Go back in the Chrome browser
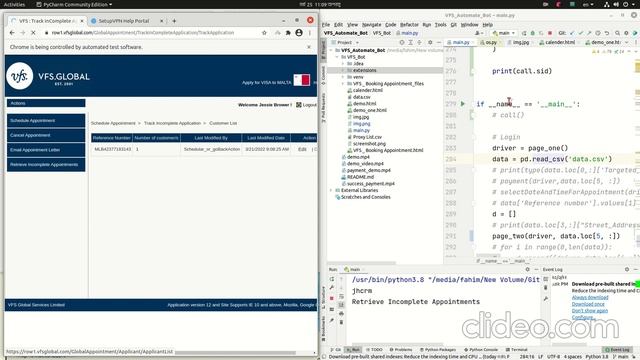This screenshot has width=640, height=360. [x=12, y=33]
